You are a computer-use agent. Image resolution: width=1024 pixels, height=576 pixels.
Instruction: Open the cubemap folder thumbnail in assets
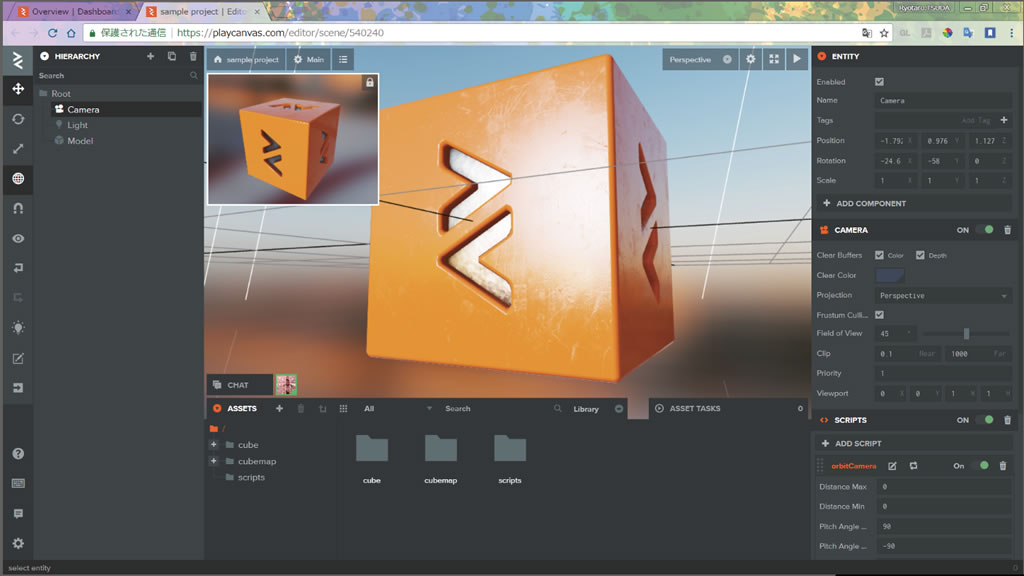pyautogui.click(x=441, y=449)
